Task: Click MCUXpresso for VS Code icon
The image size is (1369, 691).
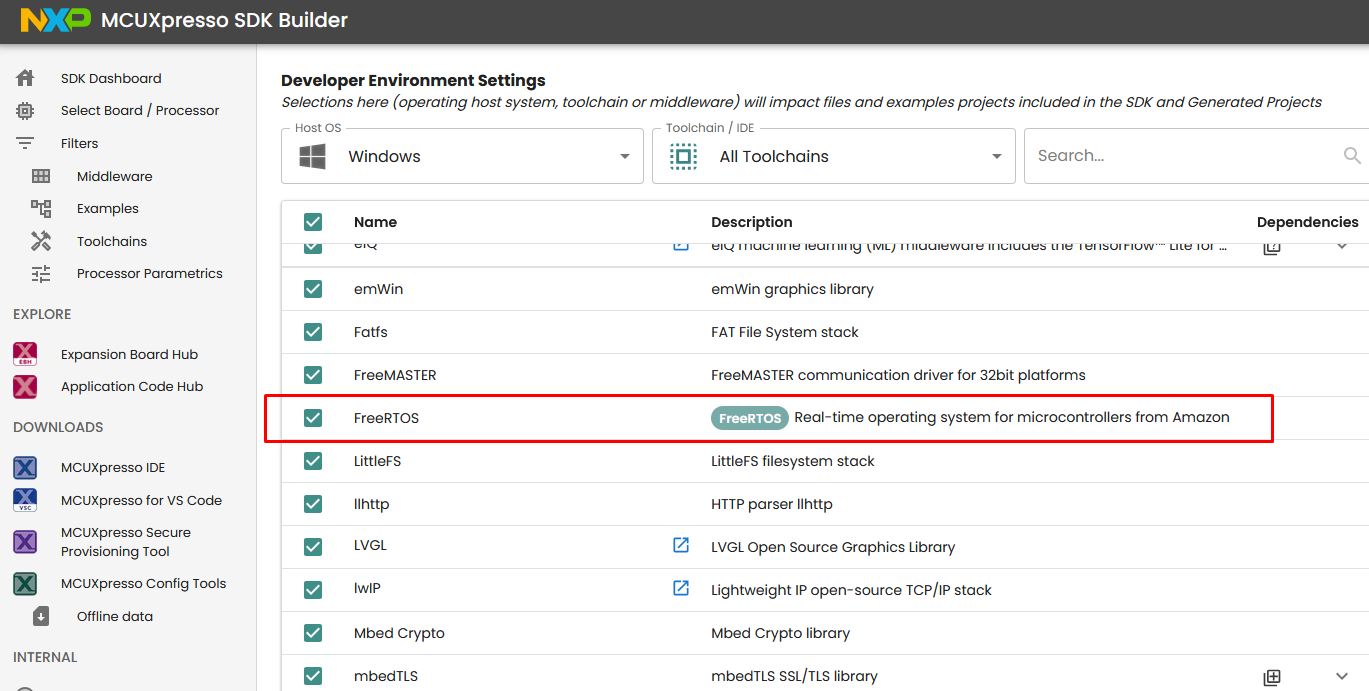Action: click(x=25, y=500)
